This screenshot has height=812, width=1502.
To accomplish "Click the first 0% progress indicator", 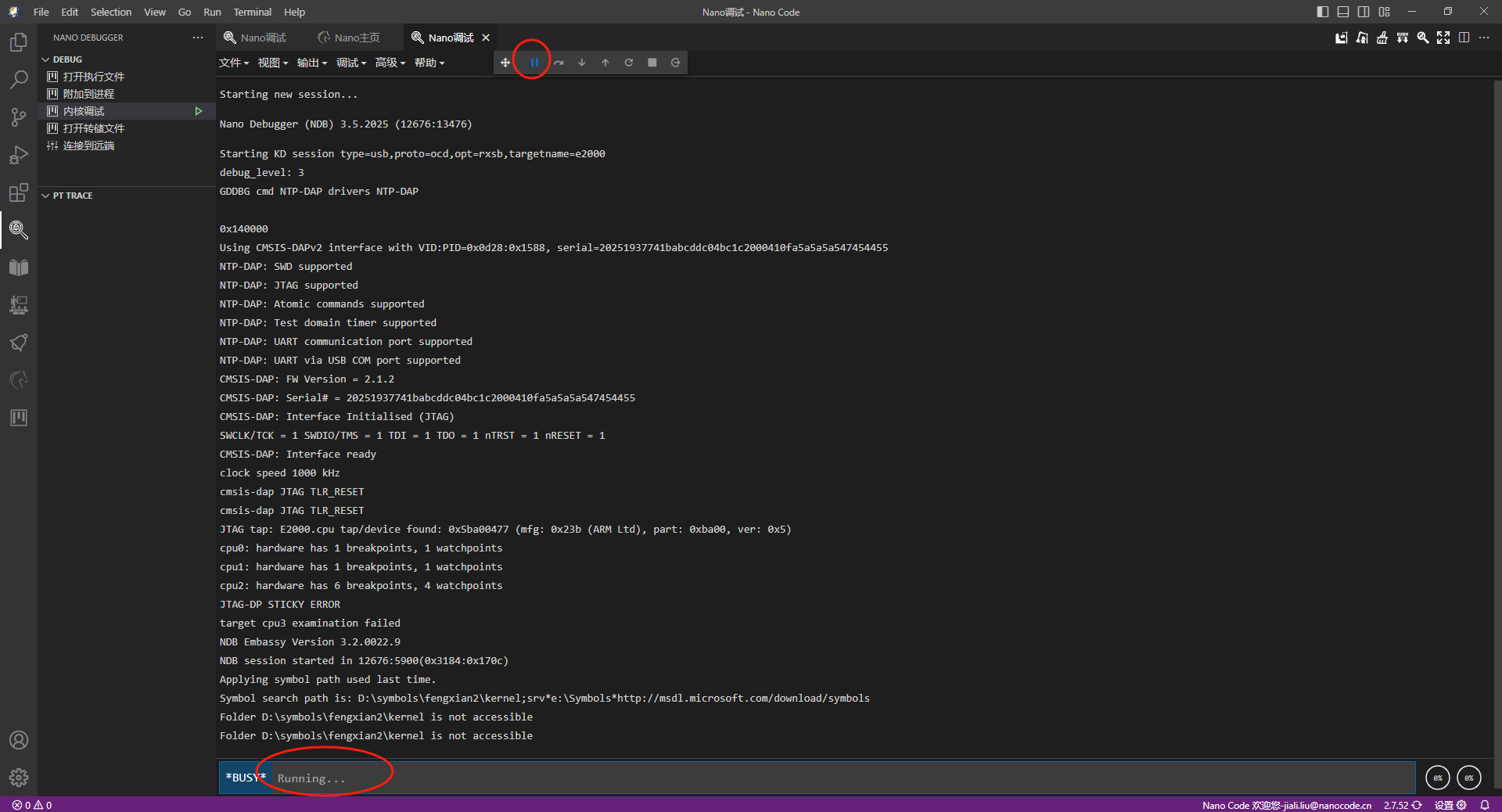I will [1438, 778].
